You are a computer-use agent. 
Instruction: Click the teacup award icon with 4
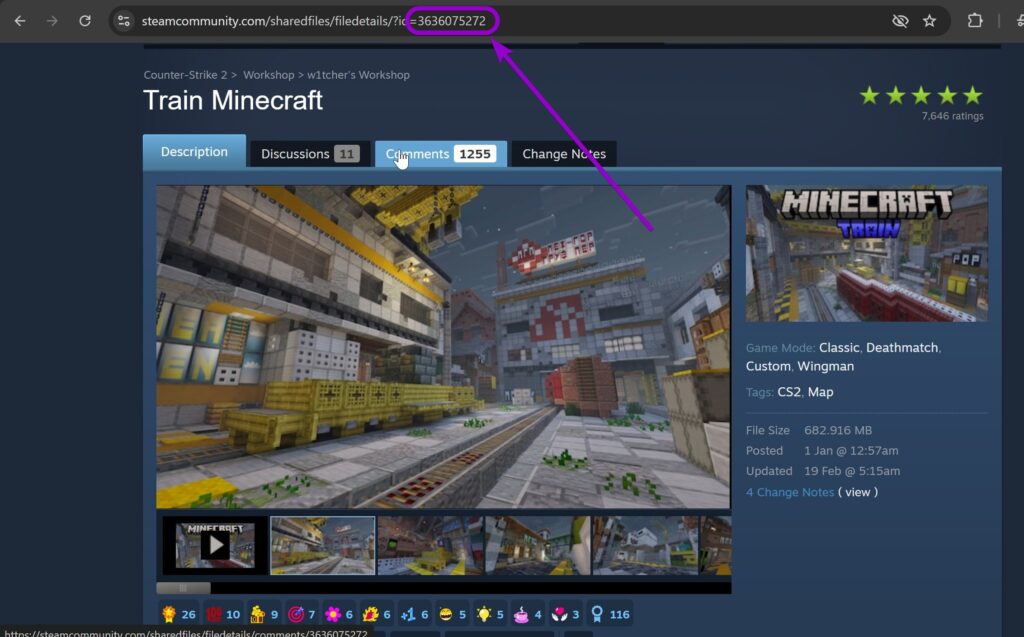(x=522, y=614)
